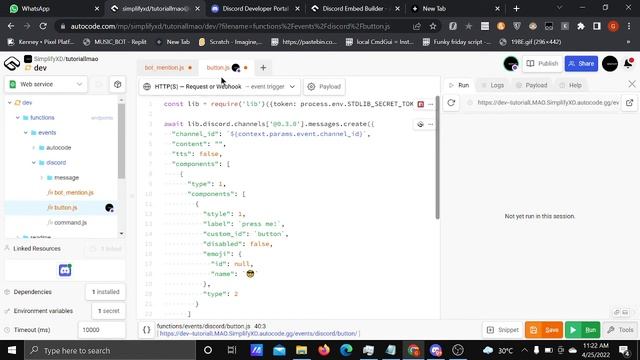
Task: Open the Mail app from the taskbar
Action: point(279,350)
